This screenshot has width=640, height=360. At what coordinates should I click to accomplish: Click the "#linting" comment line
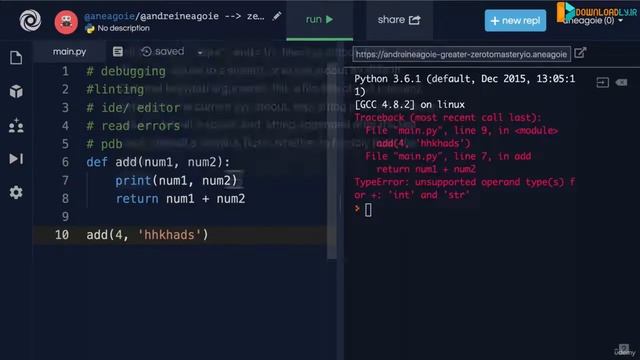tap(115, 89)
